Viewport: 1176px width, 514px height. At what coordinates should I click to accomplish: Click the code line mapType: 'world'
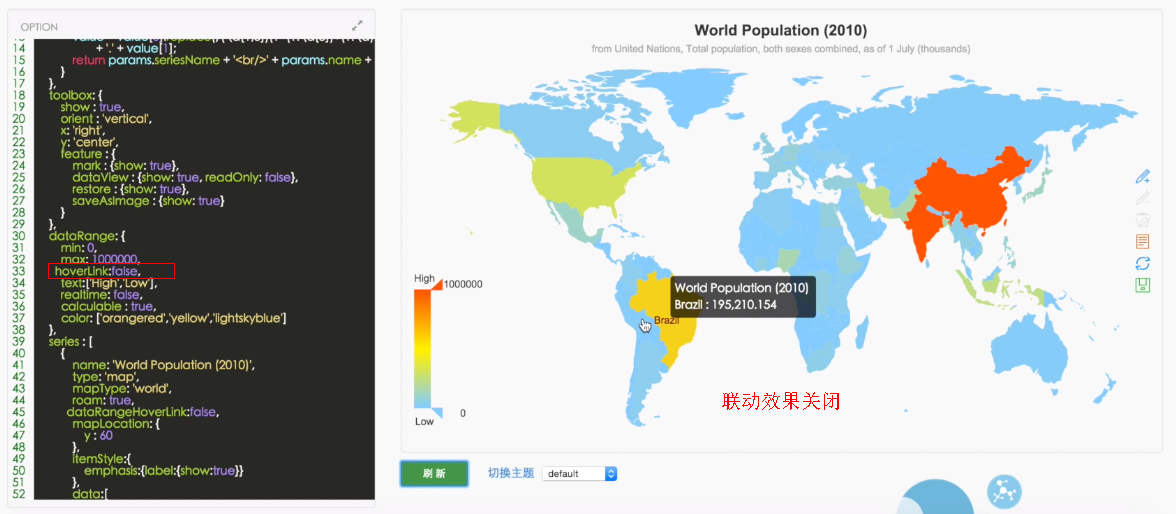point(122,389)
